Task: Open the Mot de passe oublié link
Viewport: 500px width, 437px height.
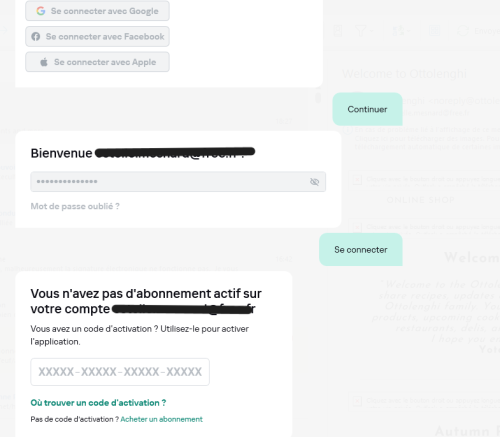Action: pyautogui.click(x=75, y=206)
